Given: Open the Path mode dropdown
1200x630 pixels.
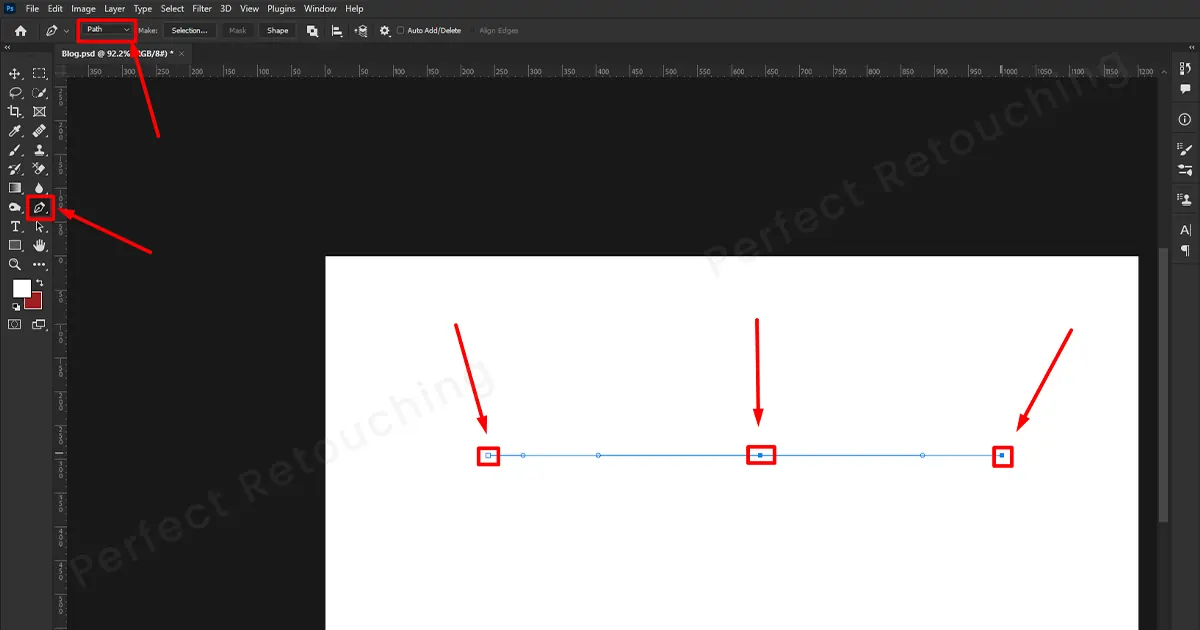Looking at the screenshot, I should point(105,30).
